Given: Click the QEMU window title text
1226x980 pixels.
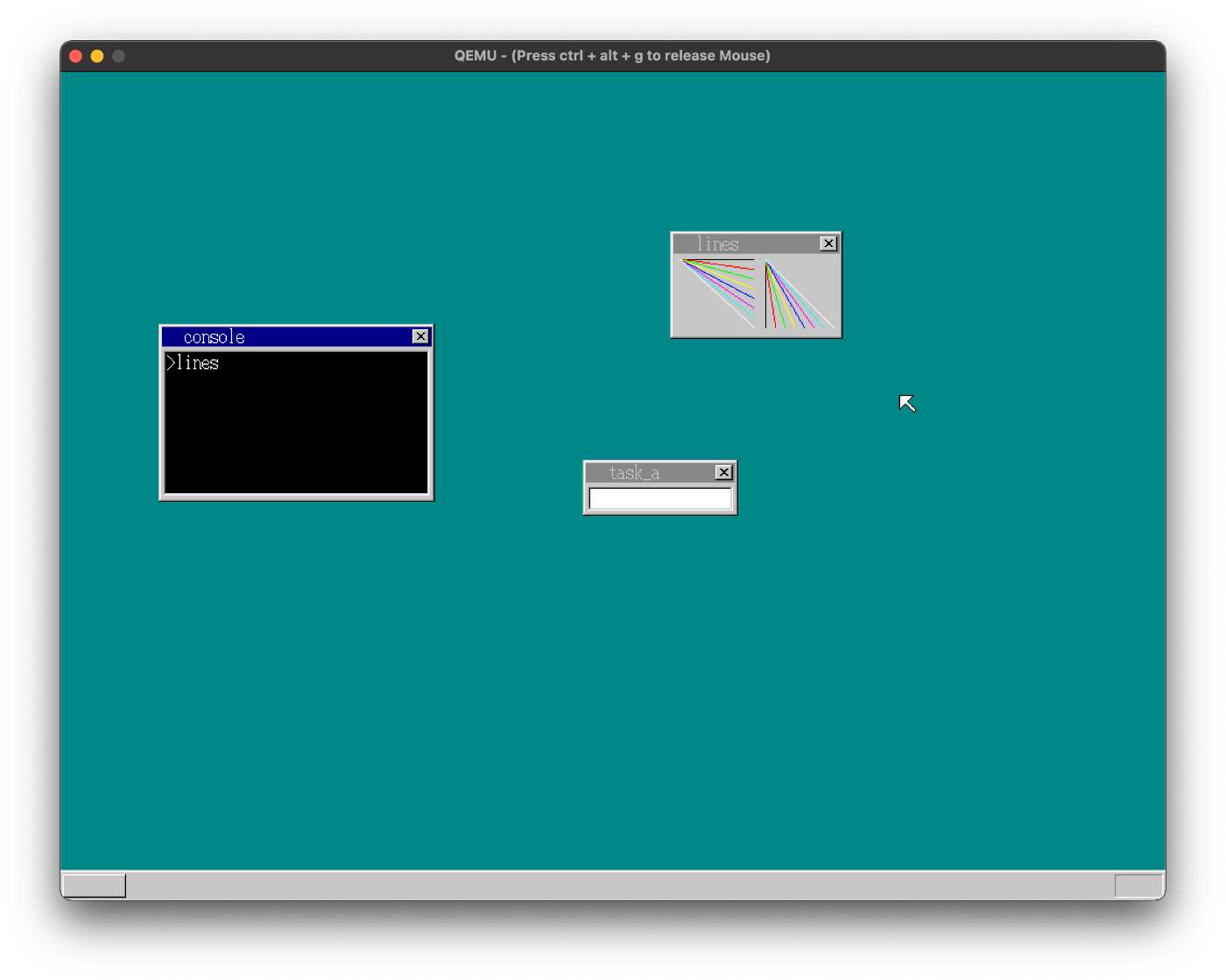Looking at the screenshot, I should click(x=612, y=55).
